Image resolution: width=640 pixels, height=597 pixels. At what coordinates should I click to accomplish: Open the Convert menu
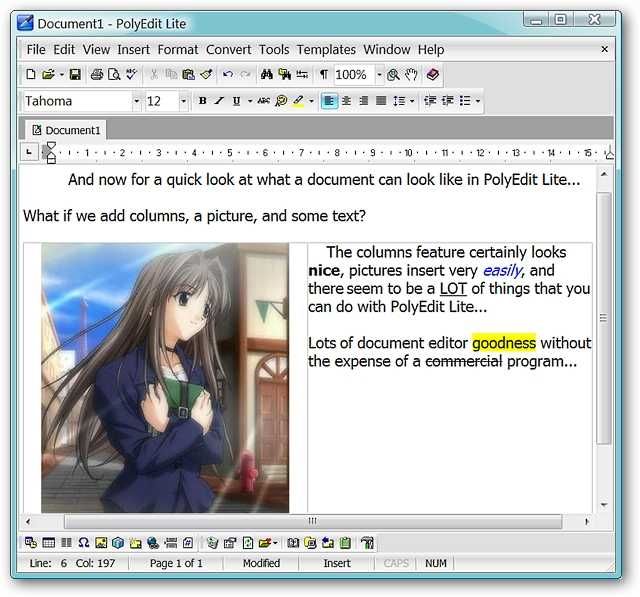tap(229, 50)
